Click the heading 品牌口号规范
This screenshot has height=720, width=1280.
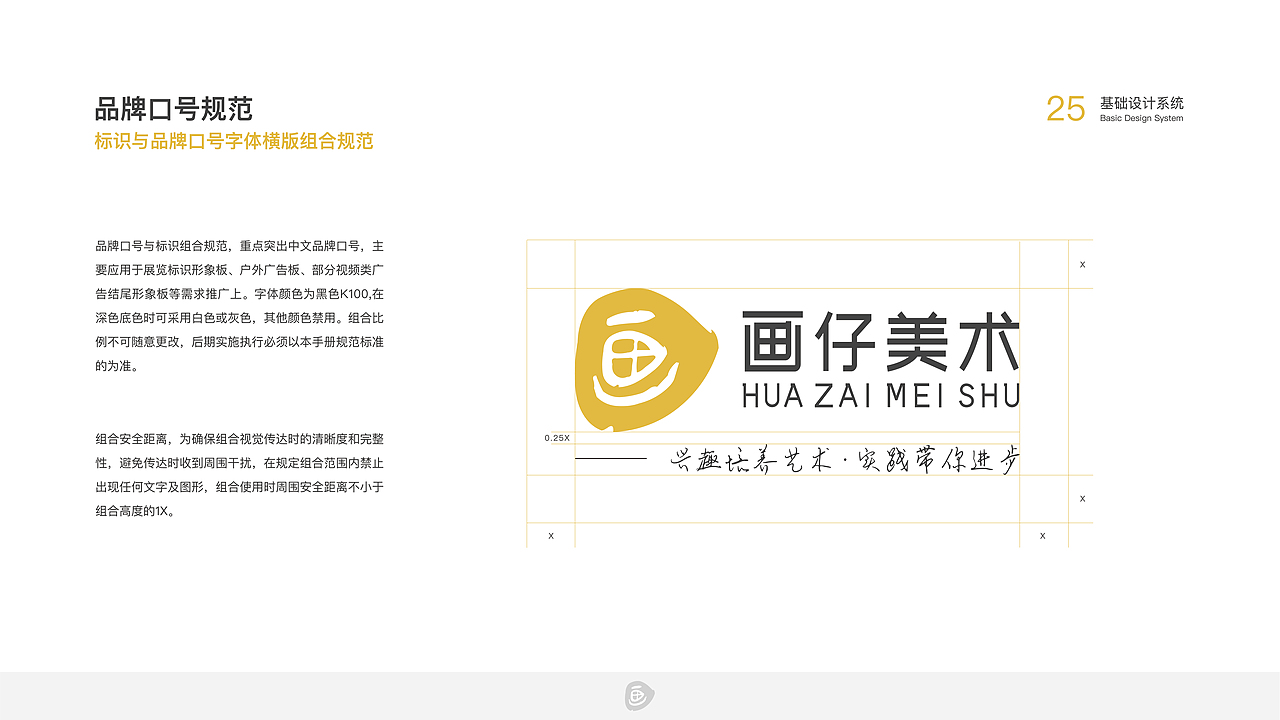click(x=174, y=109)
